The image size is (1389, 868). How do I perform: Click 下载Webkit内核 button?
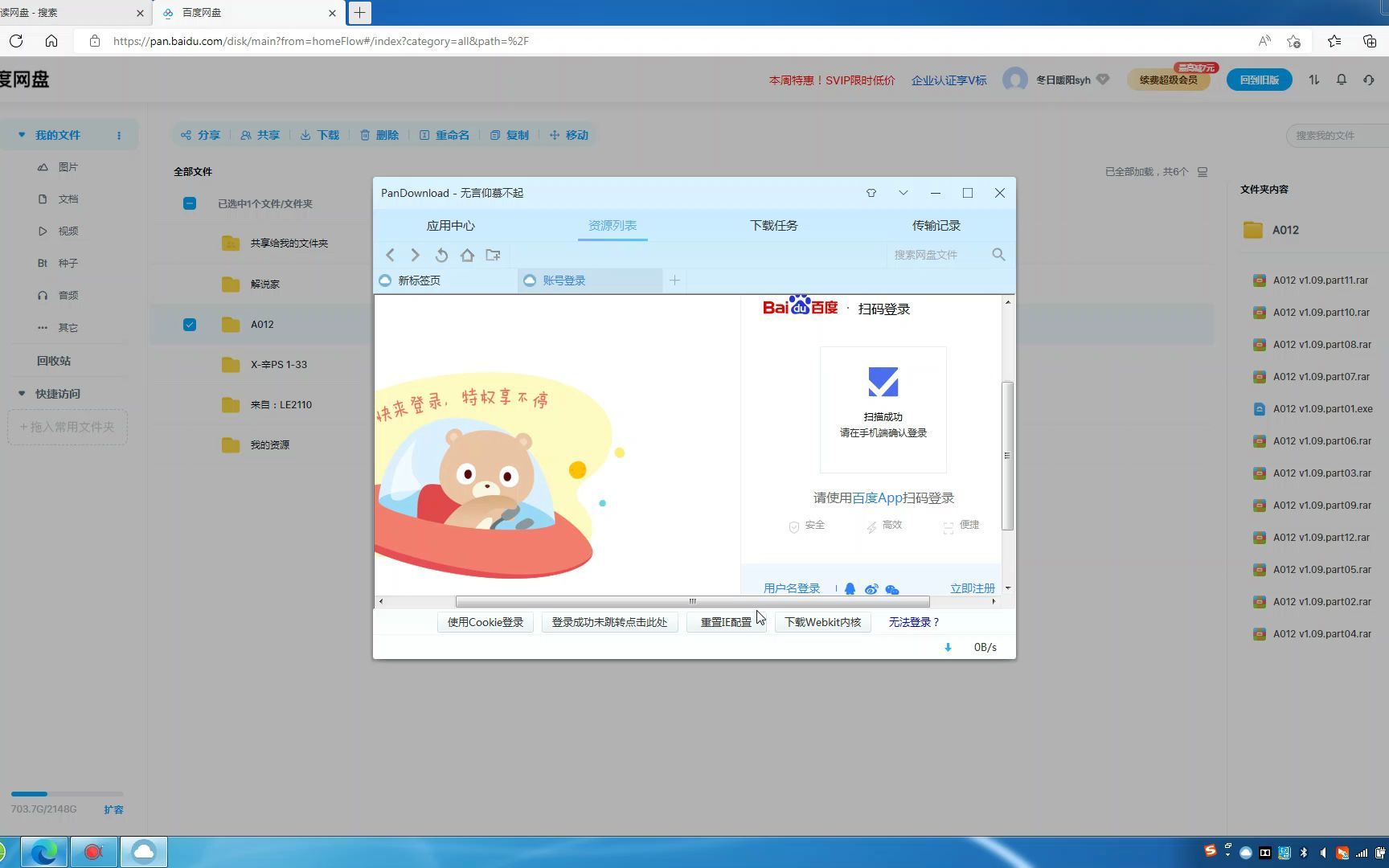click(822, 622)
